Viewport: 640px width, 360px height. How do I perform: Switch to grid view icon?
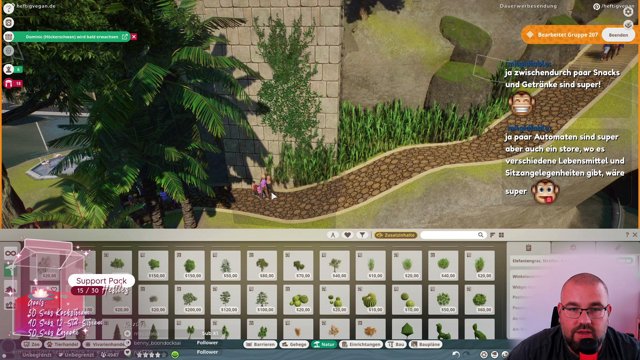tap(502, 235)
